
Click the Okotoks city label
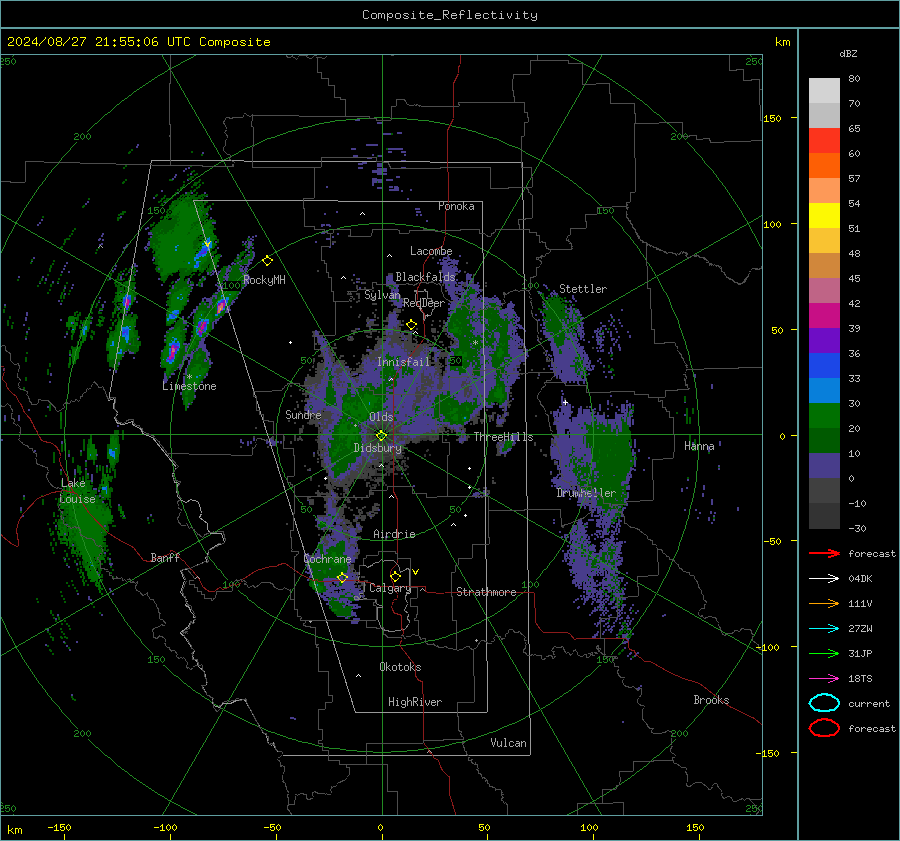(400, 667)
